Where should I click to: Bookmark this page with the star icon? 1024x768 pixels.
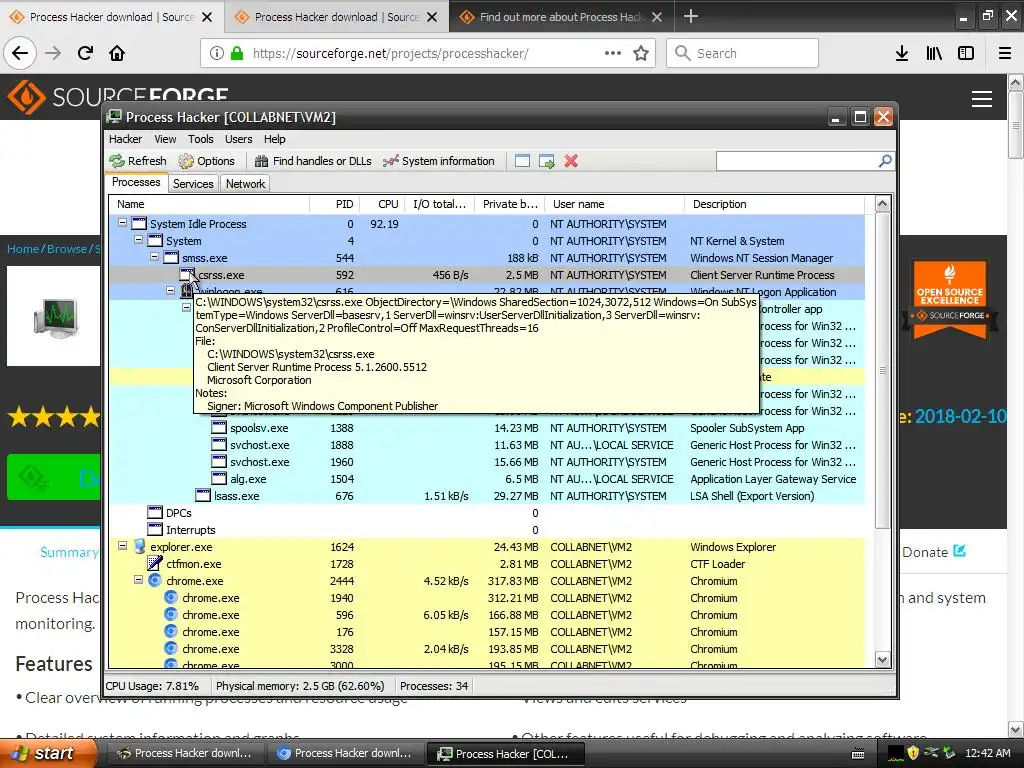(x=641, y=54)
